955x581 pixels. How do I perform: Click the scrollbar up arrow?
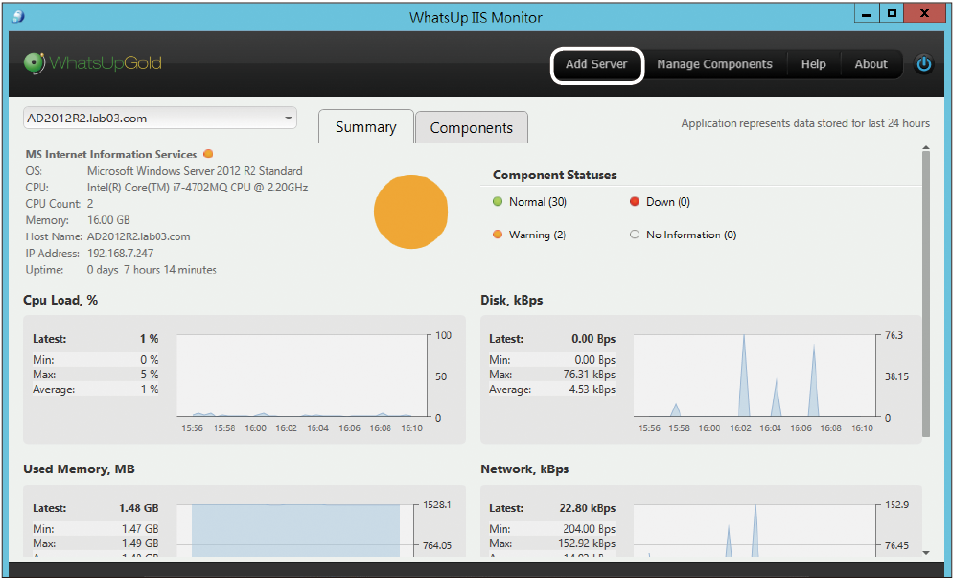tap(926, 147)
